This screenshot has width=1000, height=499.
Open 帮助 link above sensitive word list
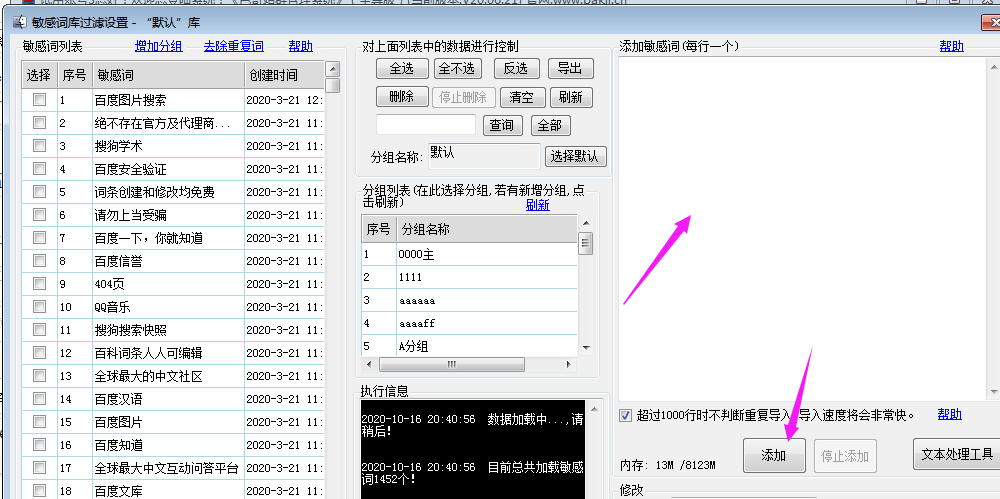pyautogui.click(x=301, y=46)
